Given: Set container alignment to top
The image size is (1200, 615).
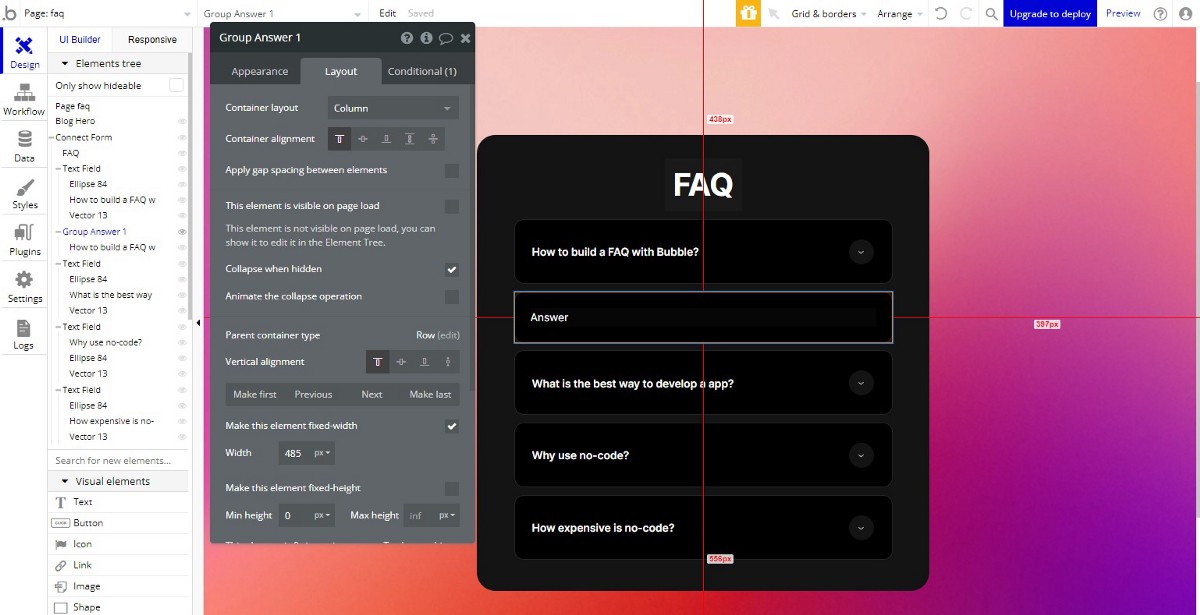Looking at the screenshot, I should pyautogui.click(x=339, y=139).
